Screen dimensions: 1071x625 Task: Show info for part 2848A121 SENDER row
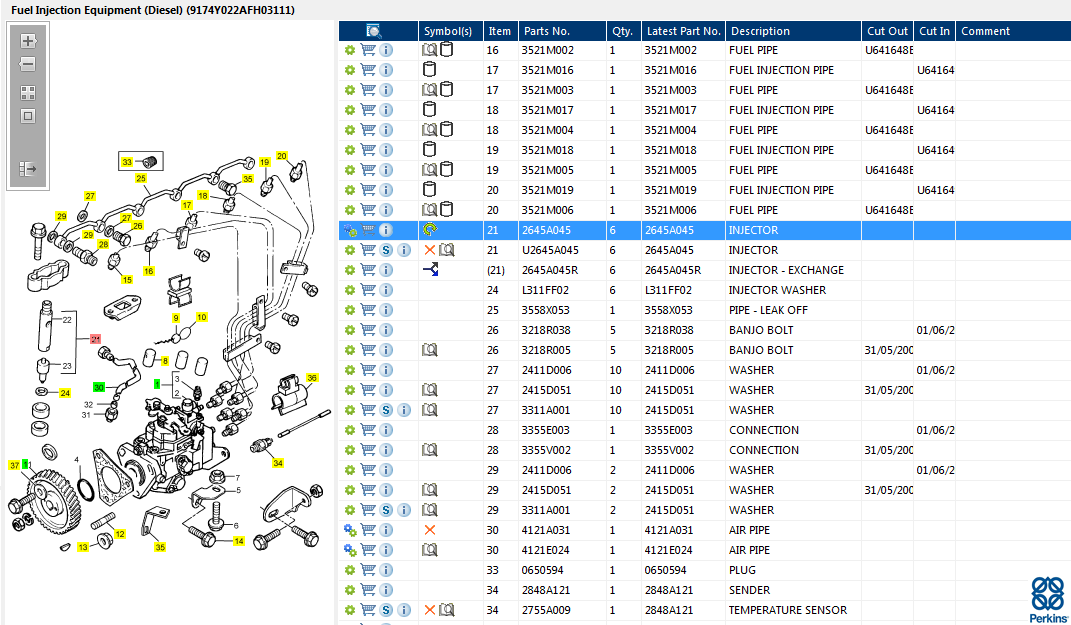(386, 590)
